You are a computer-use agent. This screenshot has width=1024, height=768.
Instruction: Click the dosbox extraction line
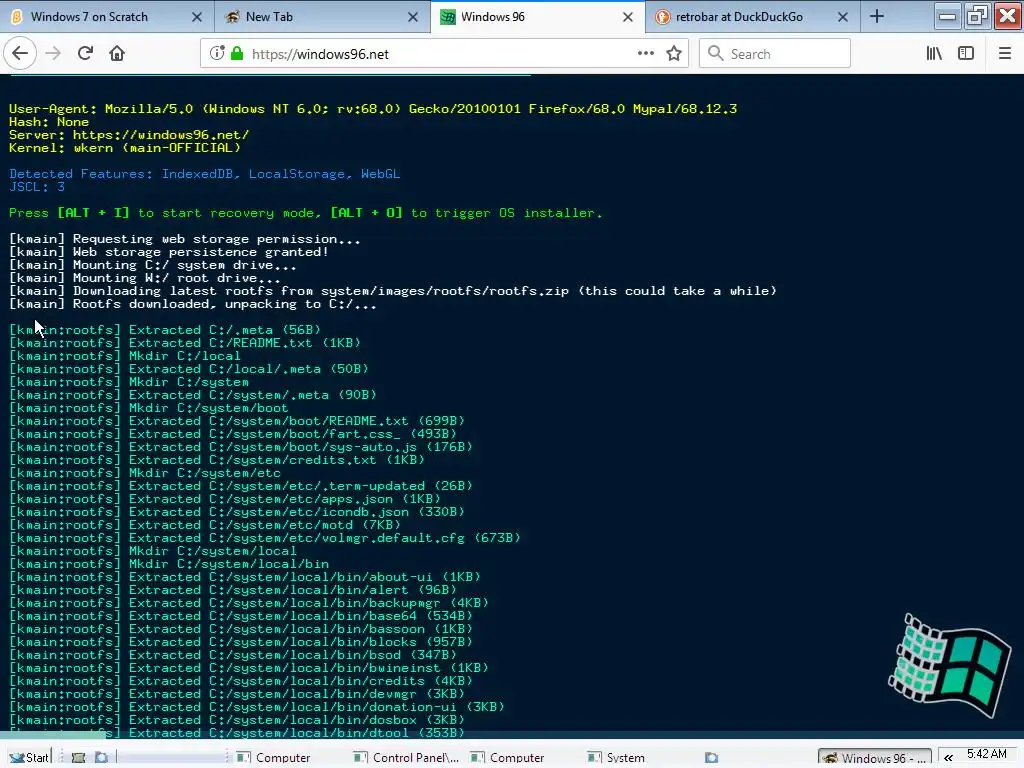tap(237, 720)
